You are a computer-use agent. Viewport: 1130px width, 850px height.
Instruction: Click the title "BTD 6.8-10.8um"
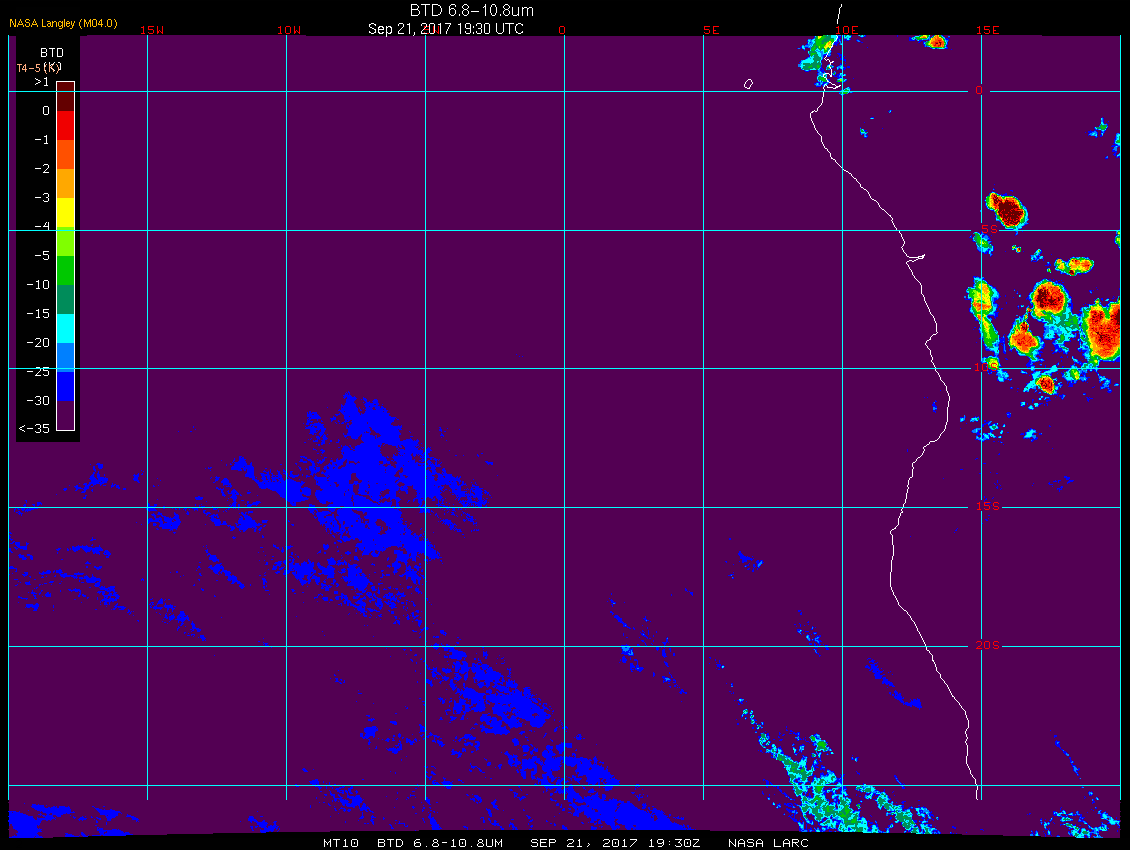[x=471, y=10]
